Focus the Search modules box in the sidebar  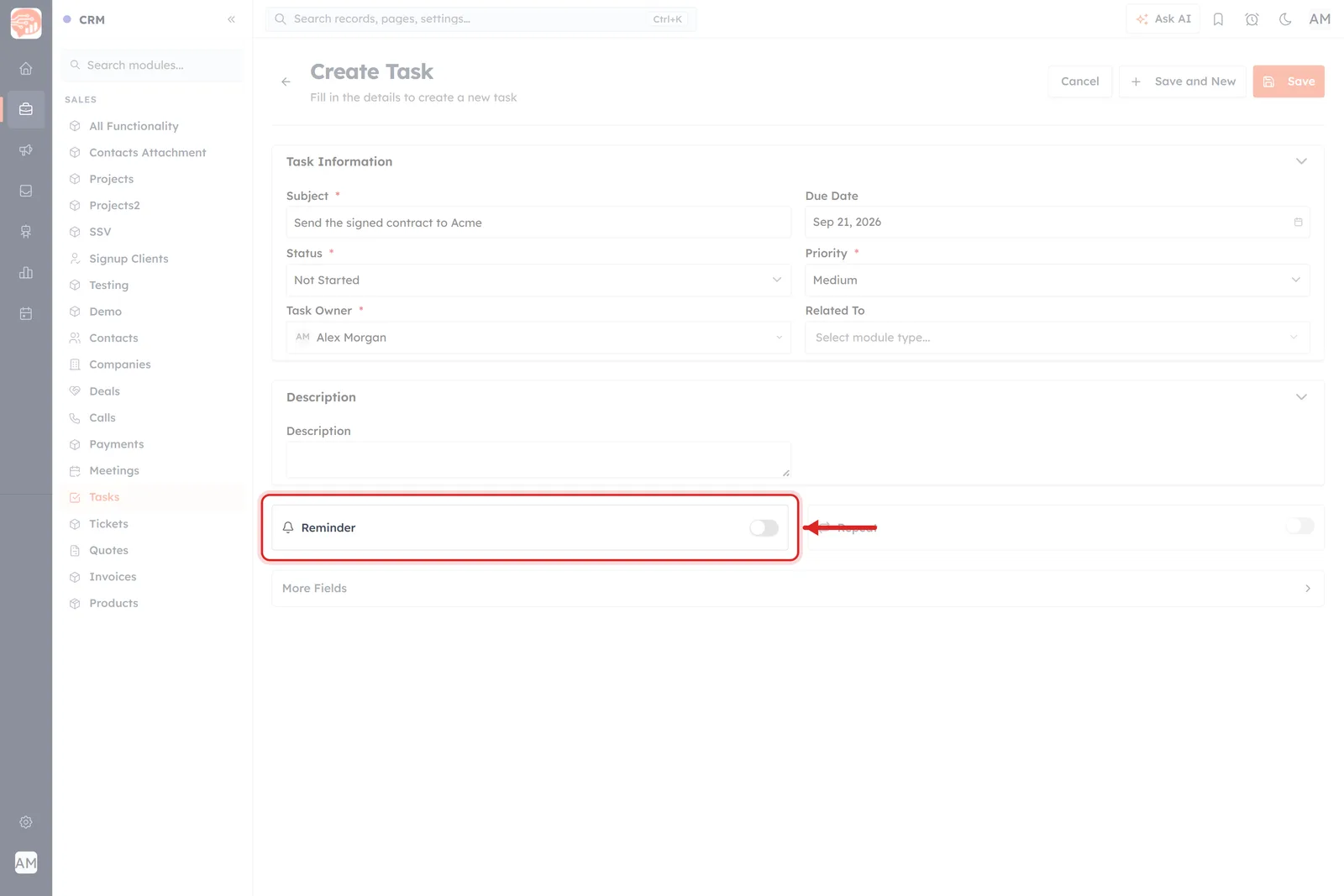(x=152, y=65)
